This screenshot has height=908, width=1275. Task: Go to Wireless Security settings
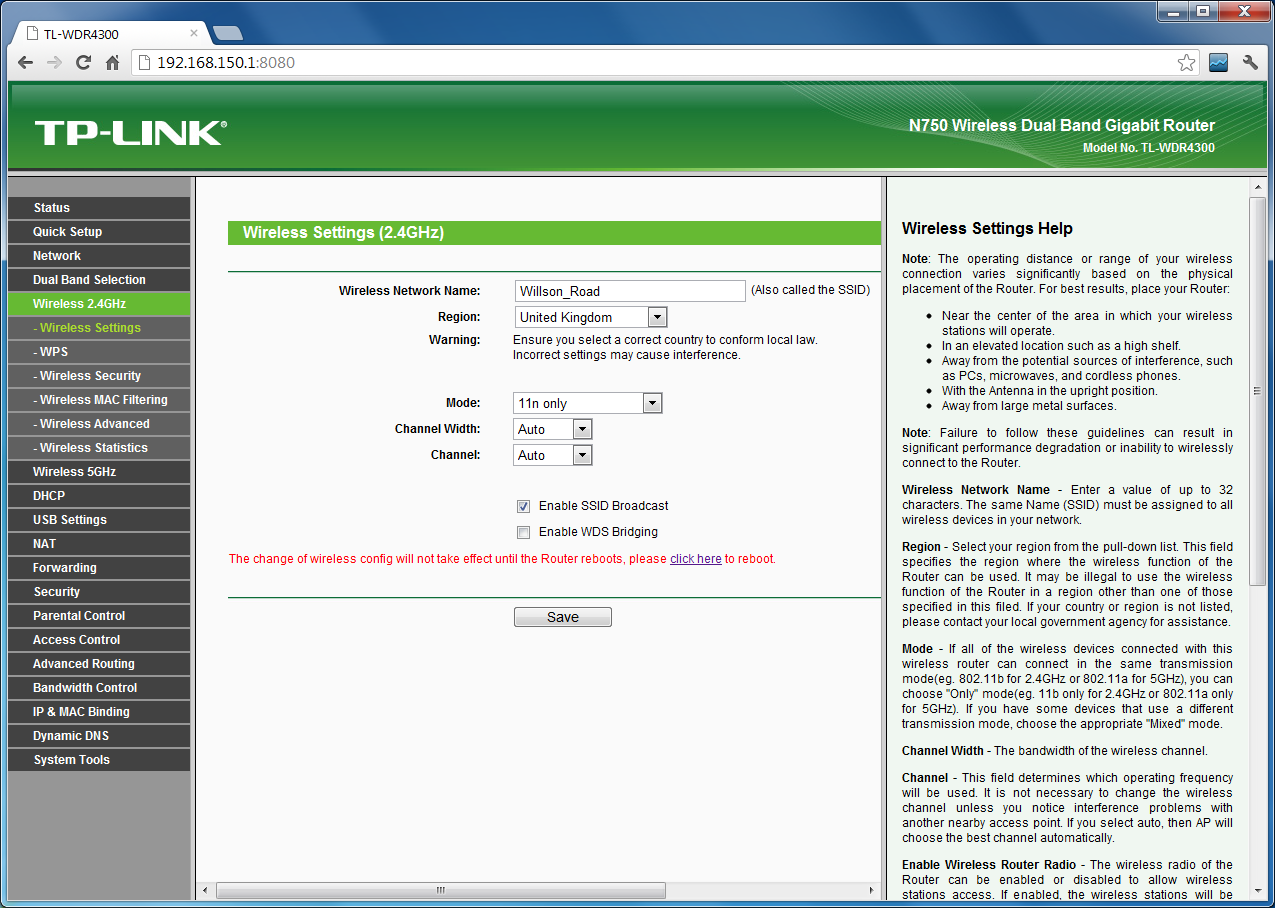click(x=98, y=376)
